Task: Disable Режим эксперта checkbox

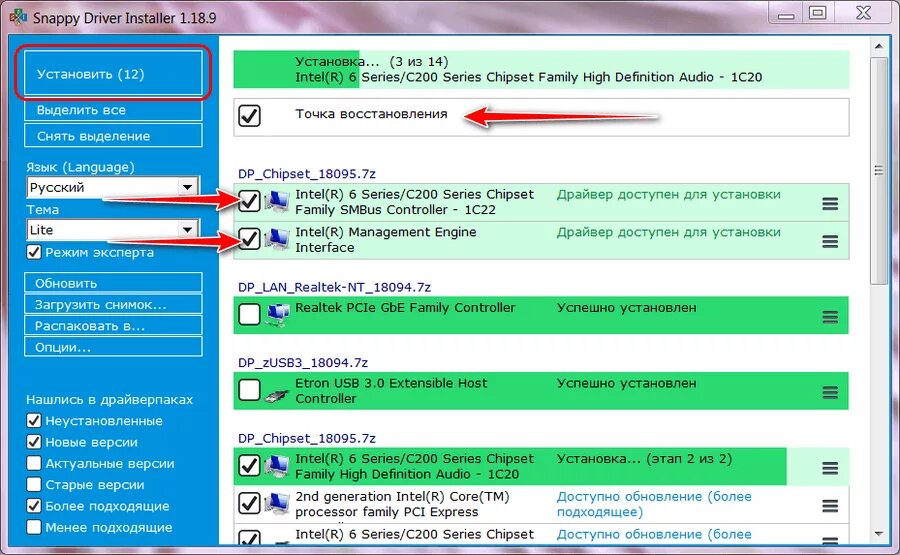Action: (34, 252)
